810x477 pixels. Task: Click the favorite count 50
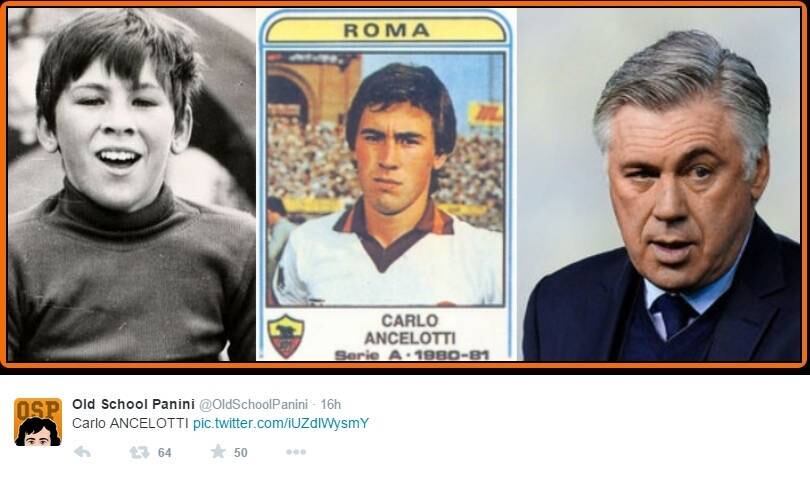[x=241, y=453]
